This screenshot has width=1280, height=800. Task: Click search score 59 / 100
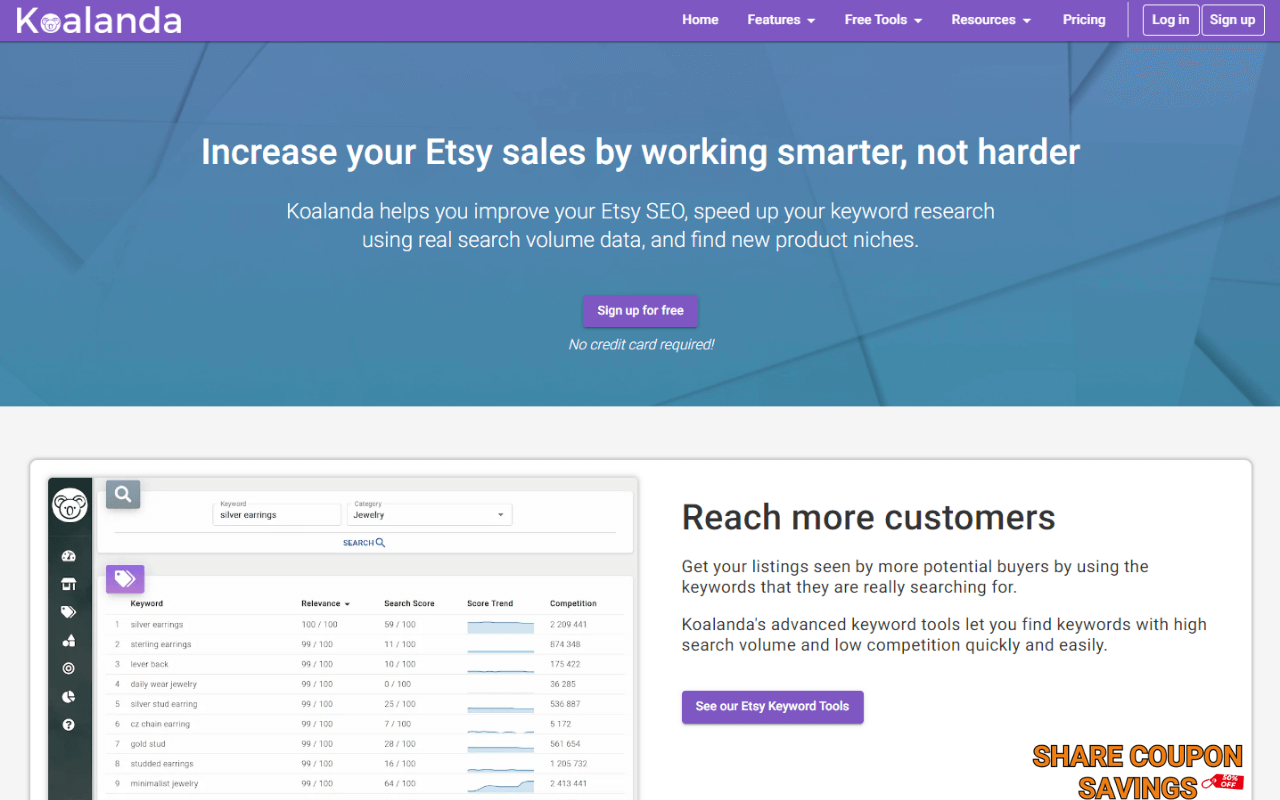(x=400, y=625)
